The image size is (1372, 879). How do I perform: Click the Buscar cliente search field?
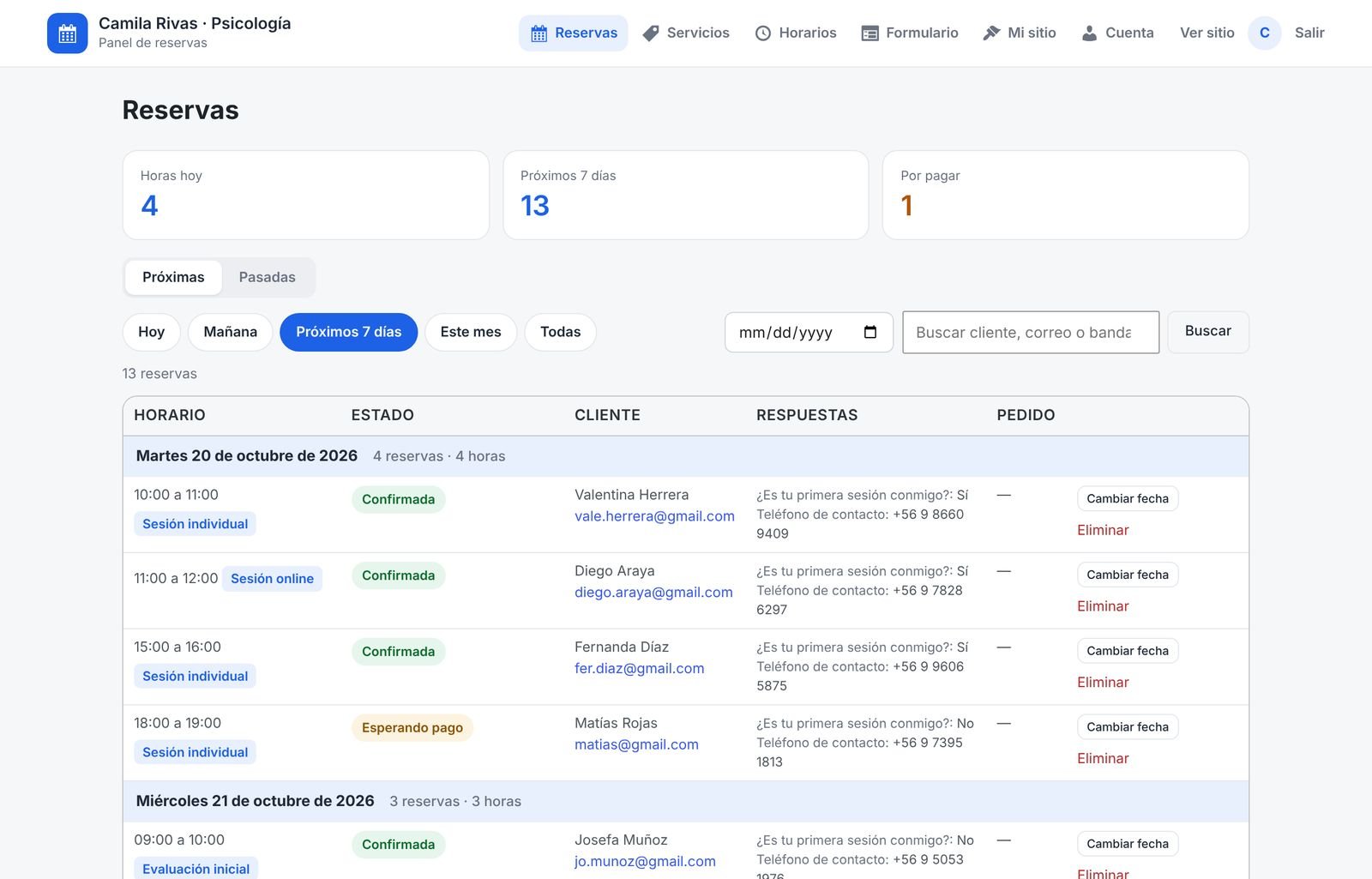click(1031, 332)
